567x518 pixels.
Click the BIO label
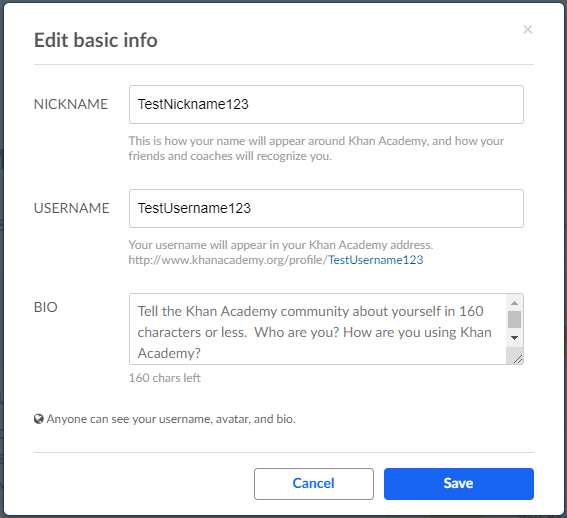(x=46, y=307)
